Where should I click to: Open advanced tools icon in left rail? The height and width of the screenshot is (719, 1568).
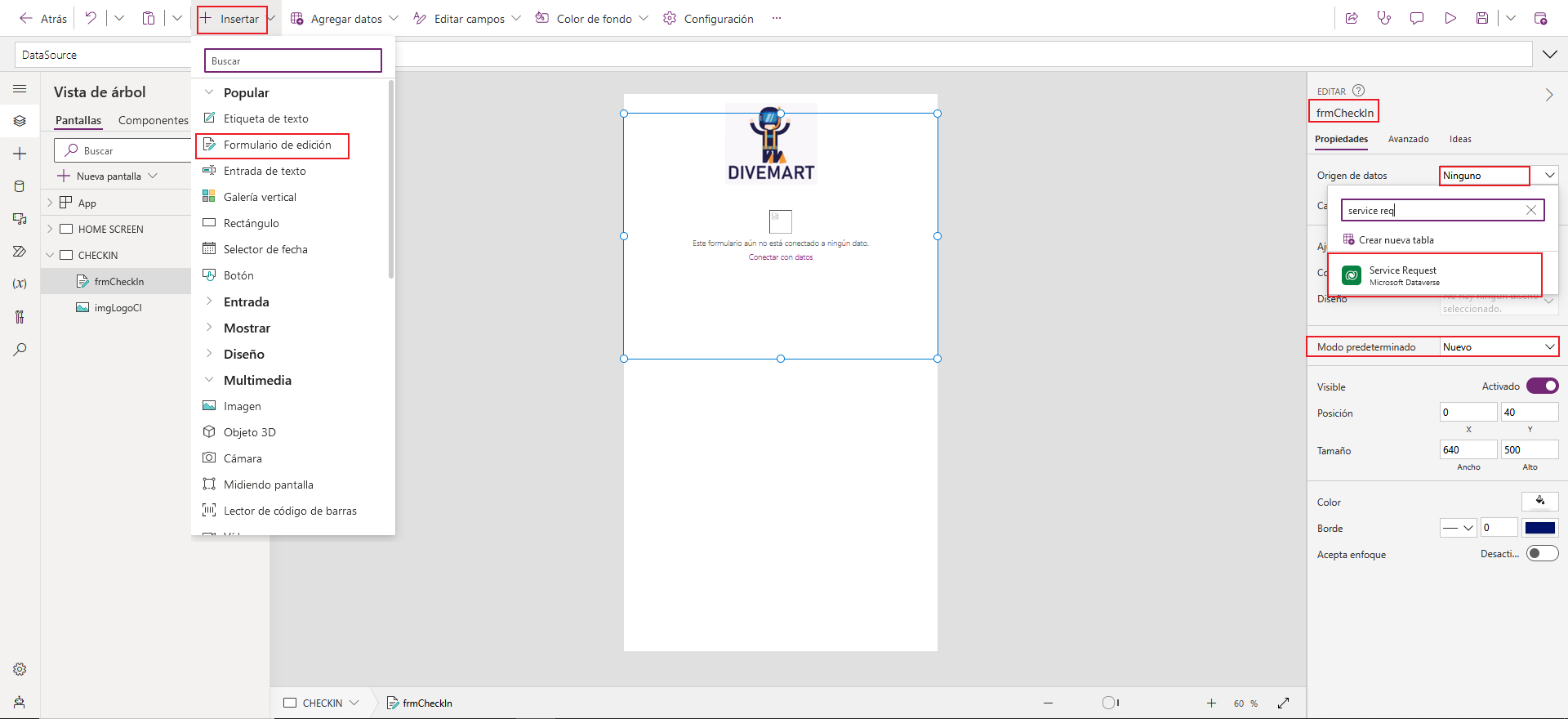tap(20, 317)
